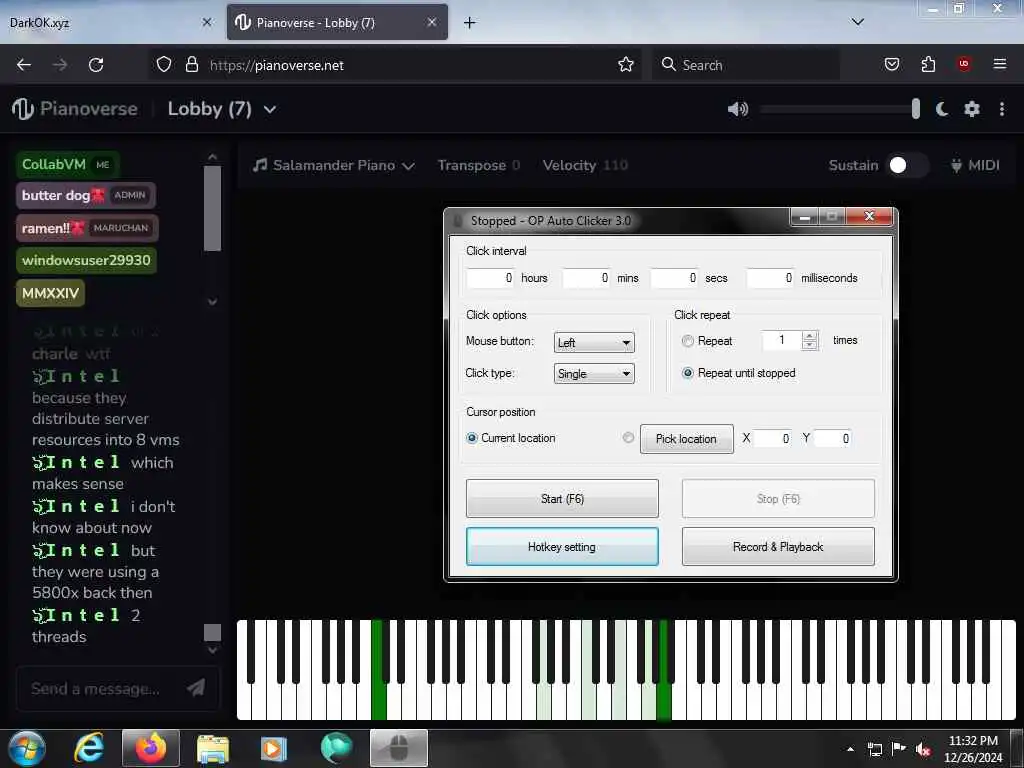1024x768 pixels.
Task: Click the chat scrollbar thumb
Action: [x=212, y=632]
